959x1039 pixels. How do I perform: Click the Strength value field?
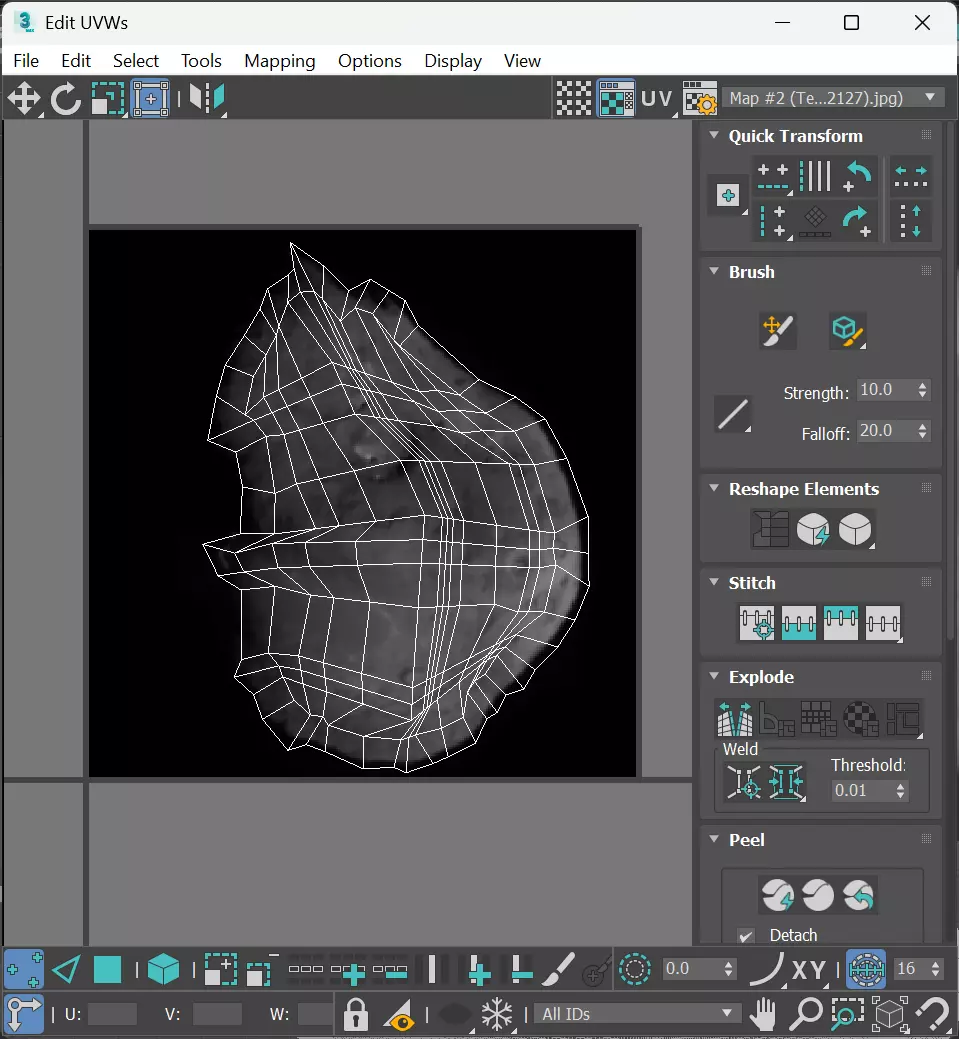click(885, 390)
